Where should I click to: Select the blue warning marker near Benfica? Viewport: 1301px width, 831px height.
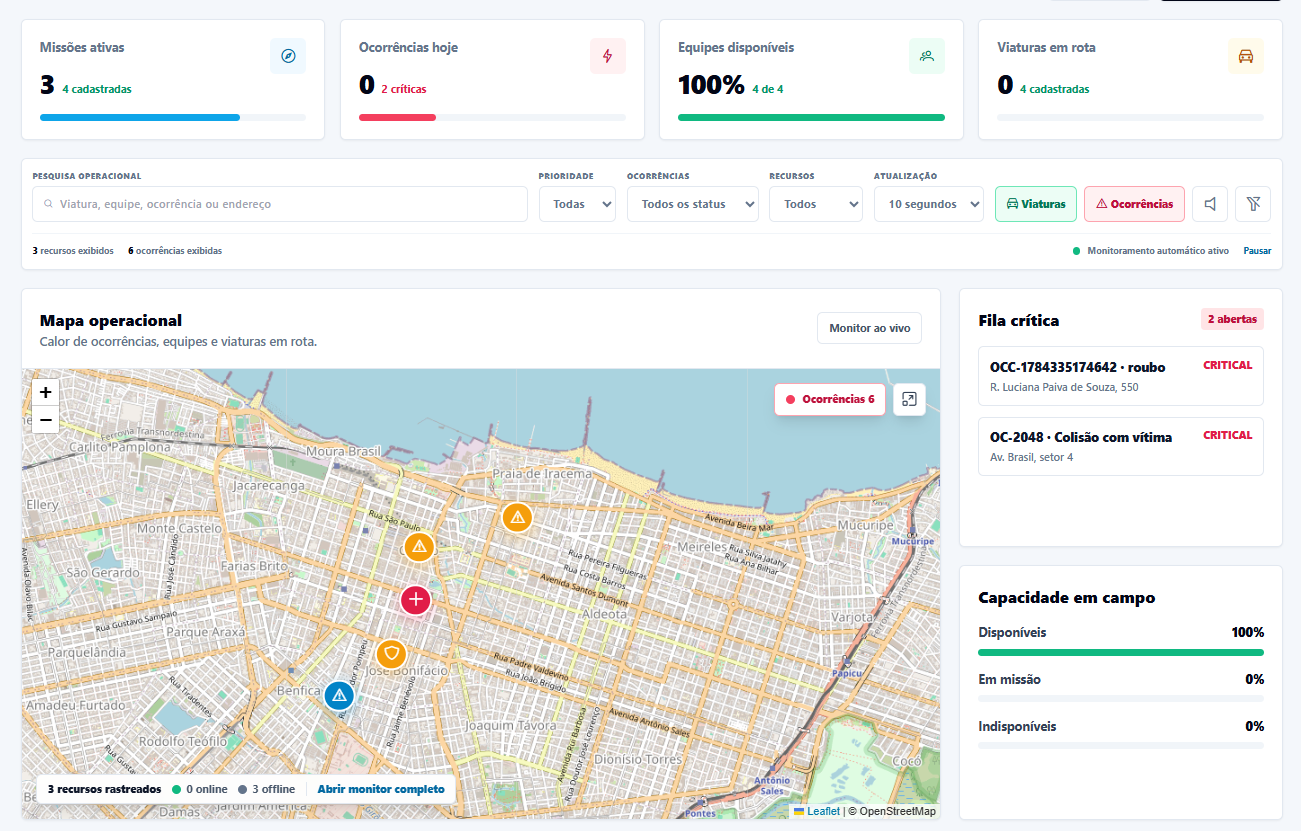tap(339, 695)
